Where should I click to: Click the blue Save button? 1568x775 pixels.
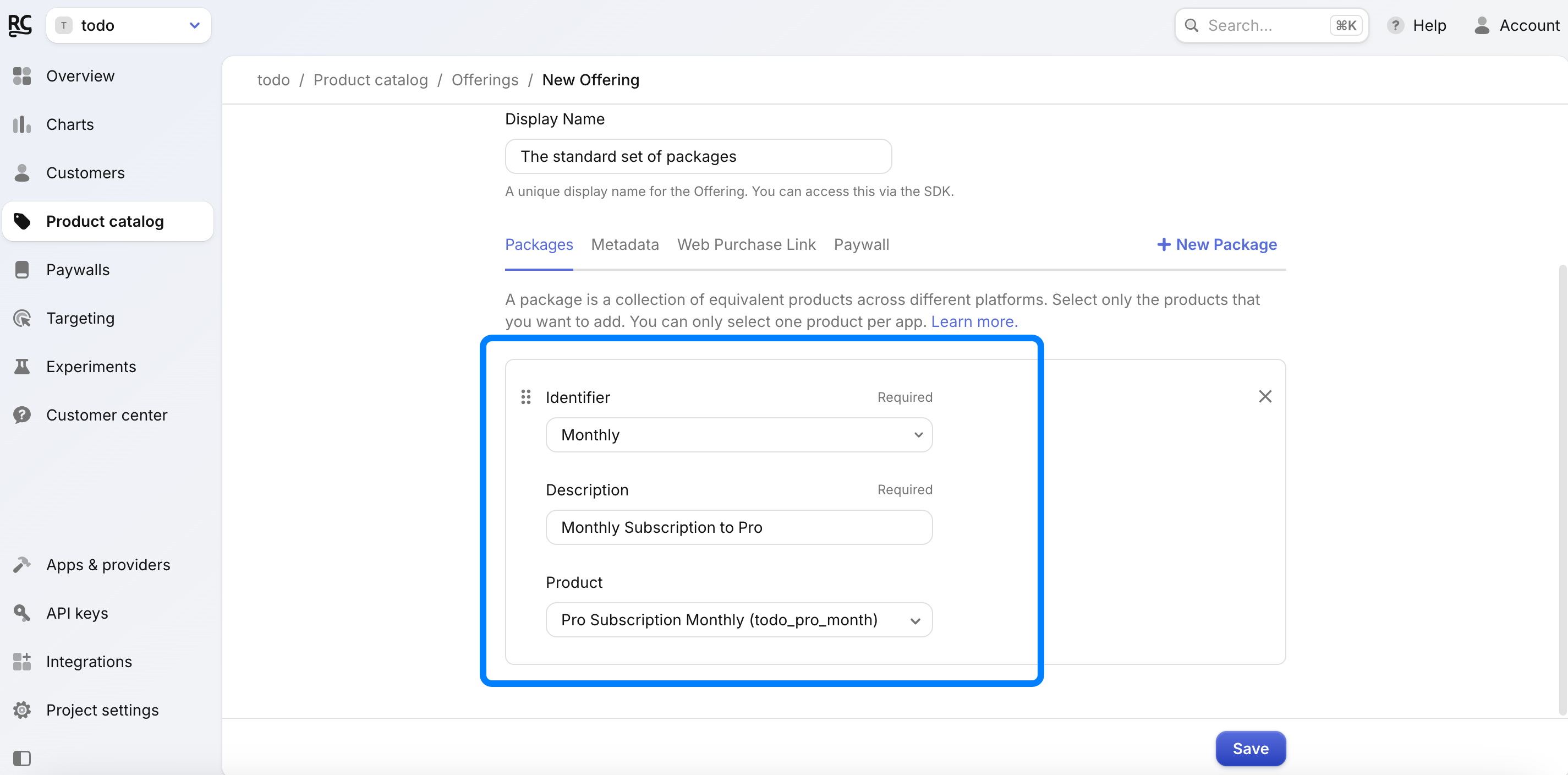(1250, 748)
